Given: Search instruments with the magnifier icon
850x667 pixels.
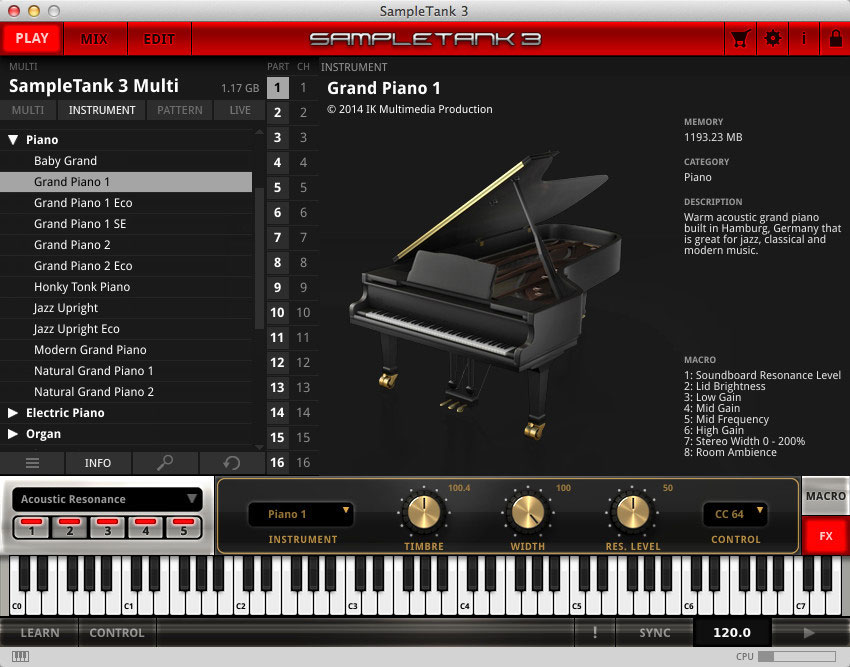Looking at the screenshot, I should click(165, 463).
